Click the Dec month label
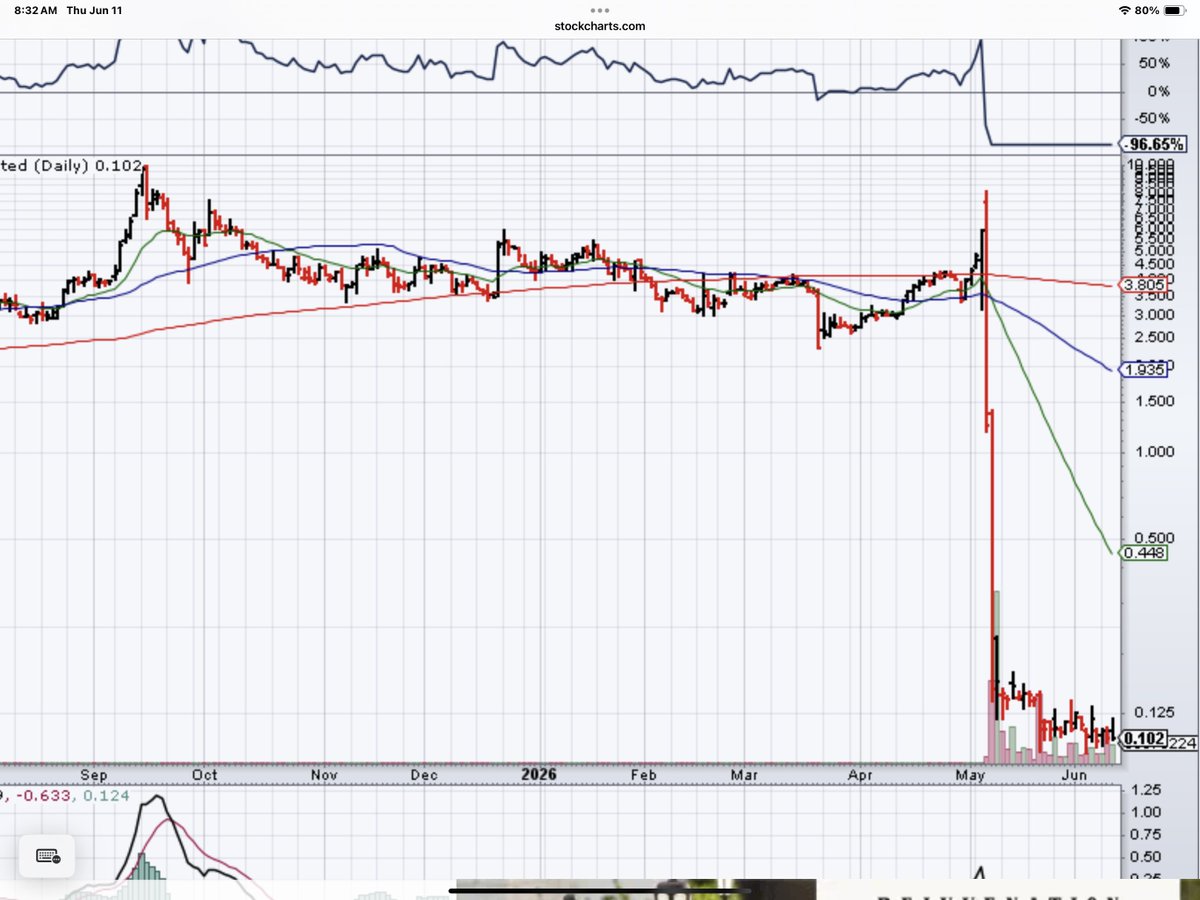Viewport: 1200px width, 900px height. point(423,774)
